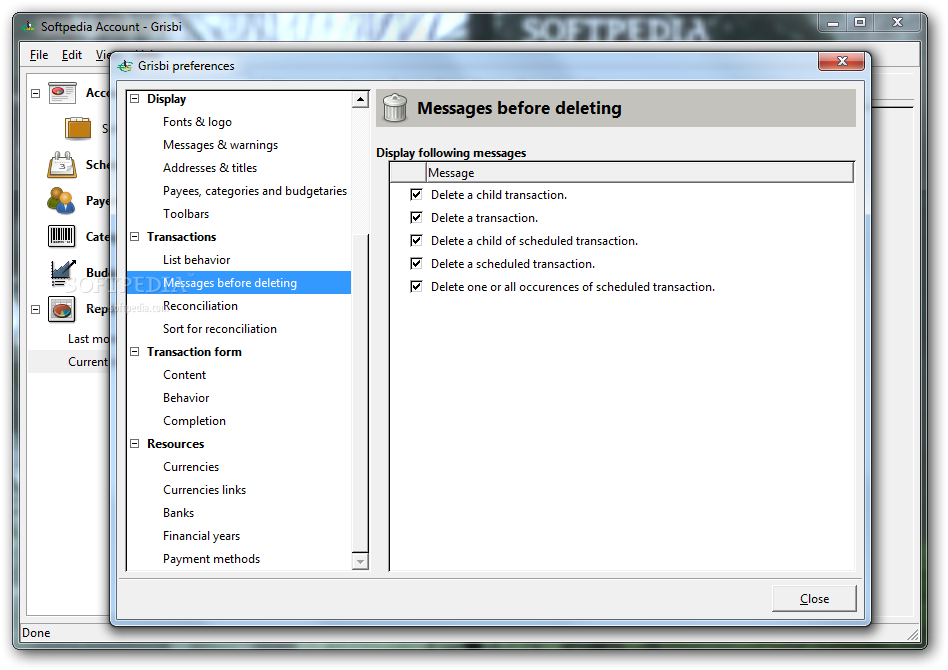
Task: Click the Grisbi app icon in the main window title bar
Action: (x=28, y=27)
